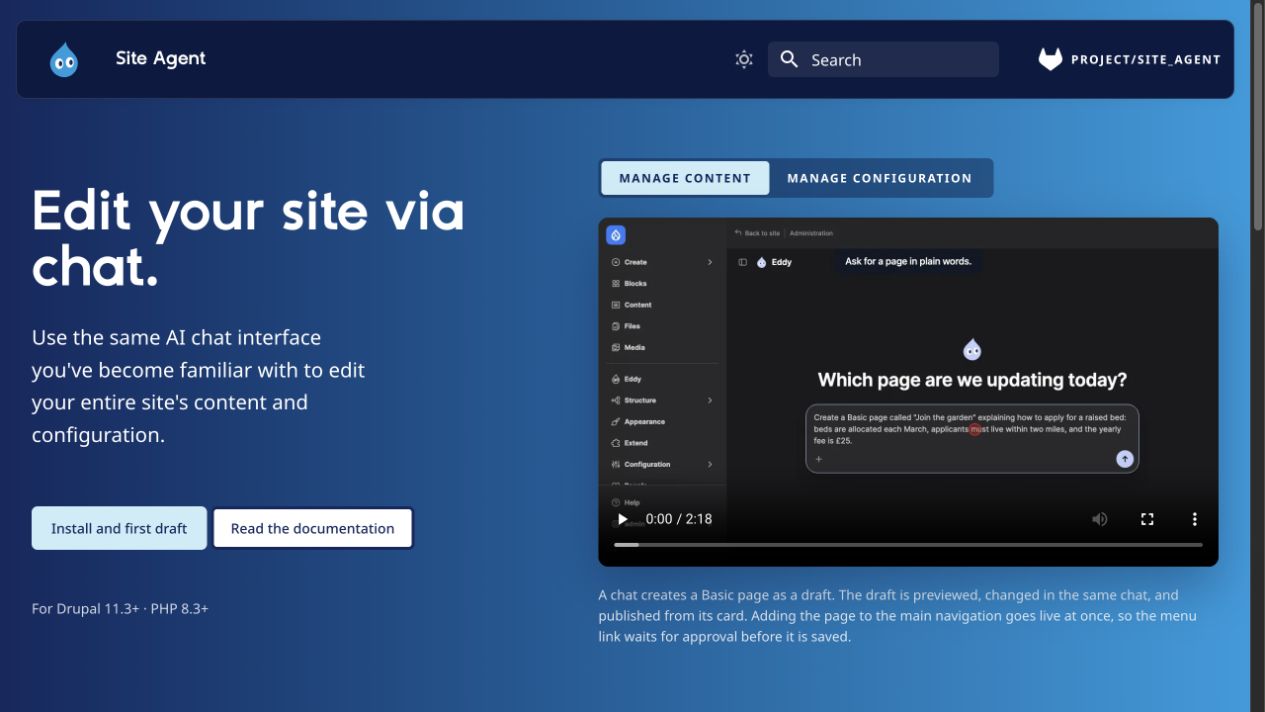Click the plus attach icon in the chat box
1265x712 pixels.
tap(818, 459)
